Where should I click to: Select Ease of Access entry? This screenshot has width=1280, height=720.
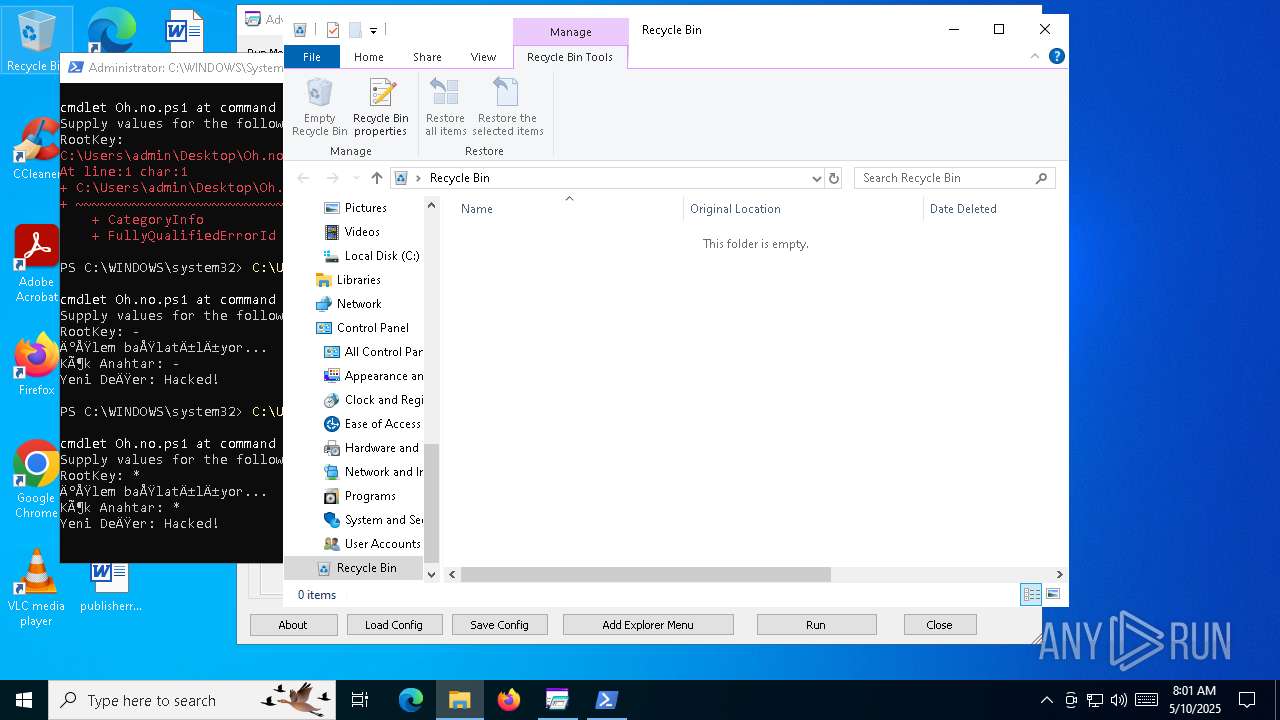(383, 424)
